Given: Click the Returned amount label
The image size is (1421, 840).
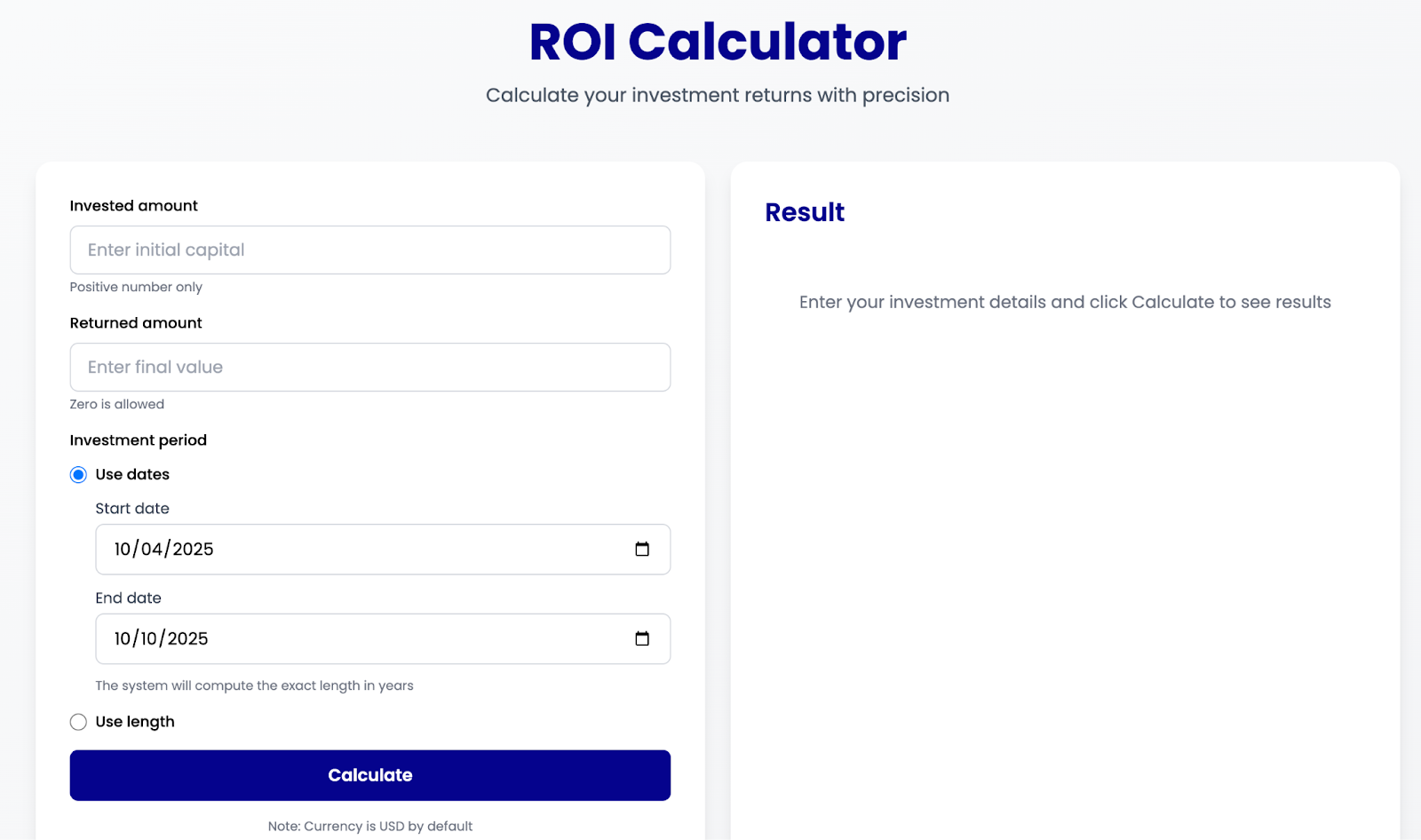Looking at the screenshot, I should click(136, 323).
